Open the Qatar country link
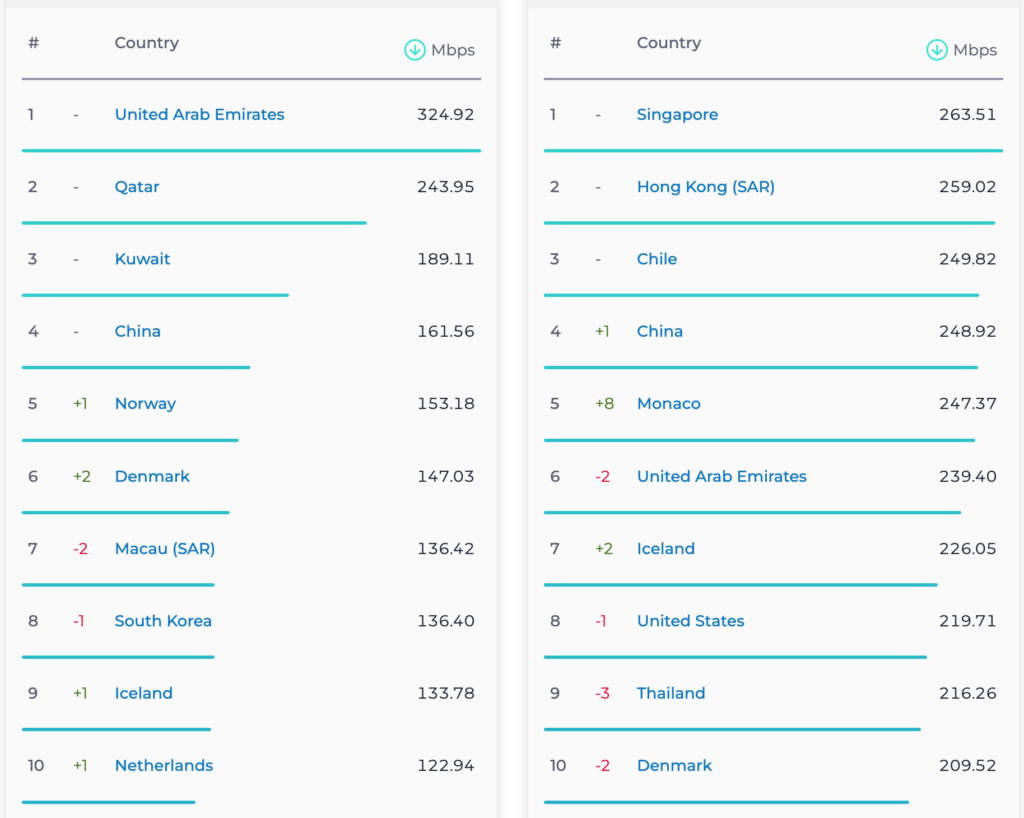The width and height of the screenshot is (1024, 818). tap(137, 187)
